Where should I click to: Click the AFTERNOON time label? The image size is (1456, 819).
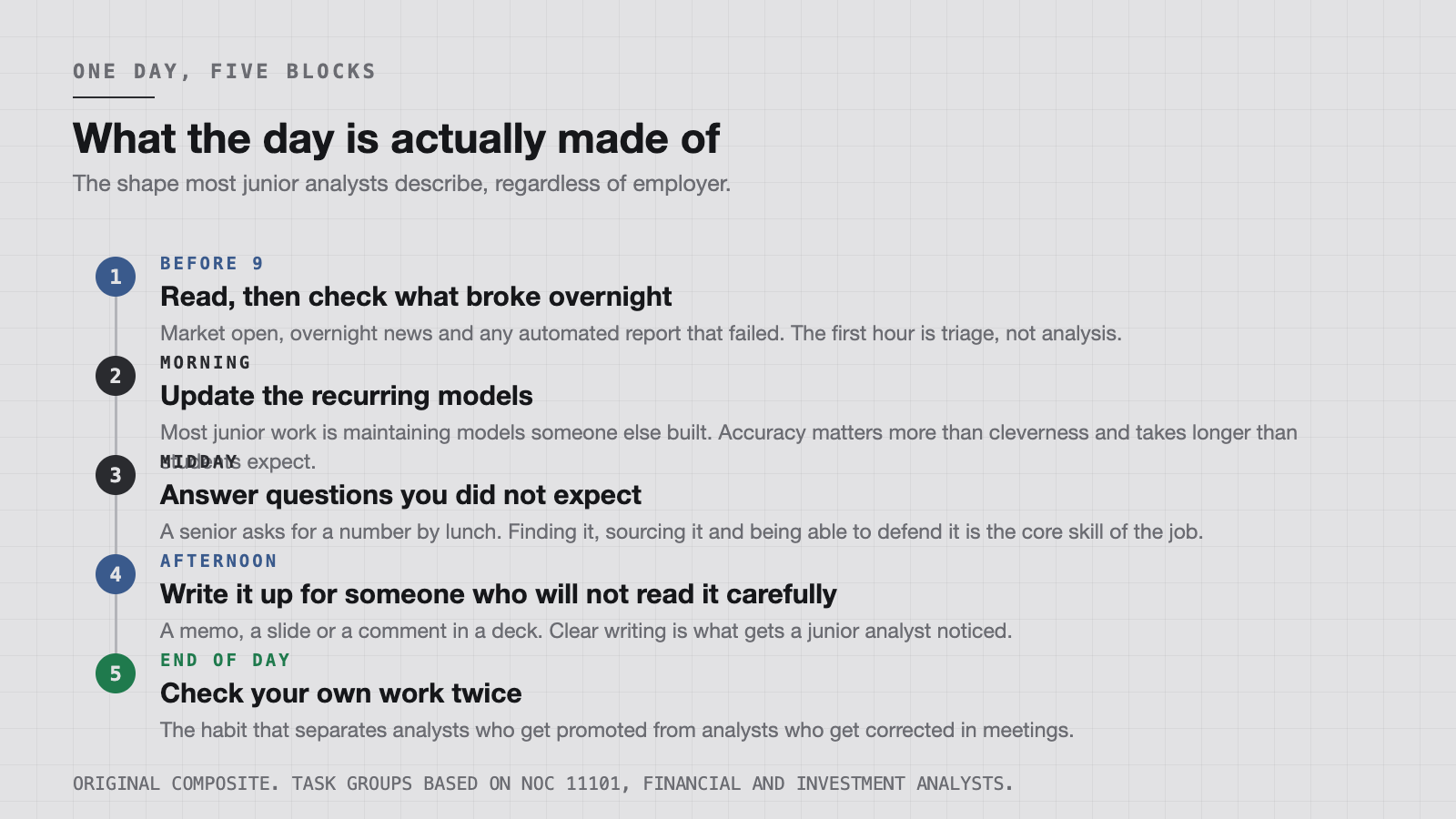pyautogui.click(x=218, y=561)
